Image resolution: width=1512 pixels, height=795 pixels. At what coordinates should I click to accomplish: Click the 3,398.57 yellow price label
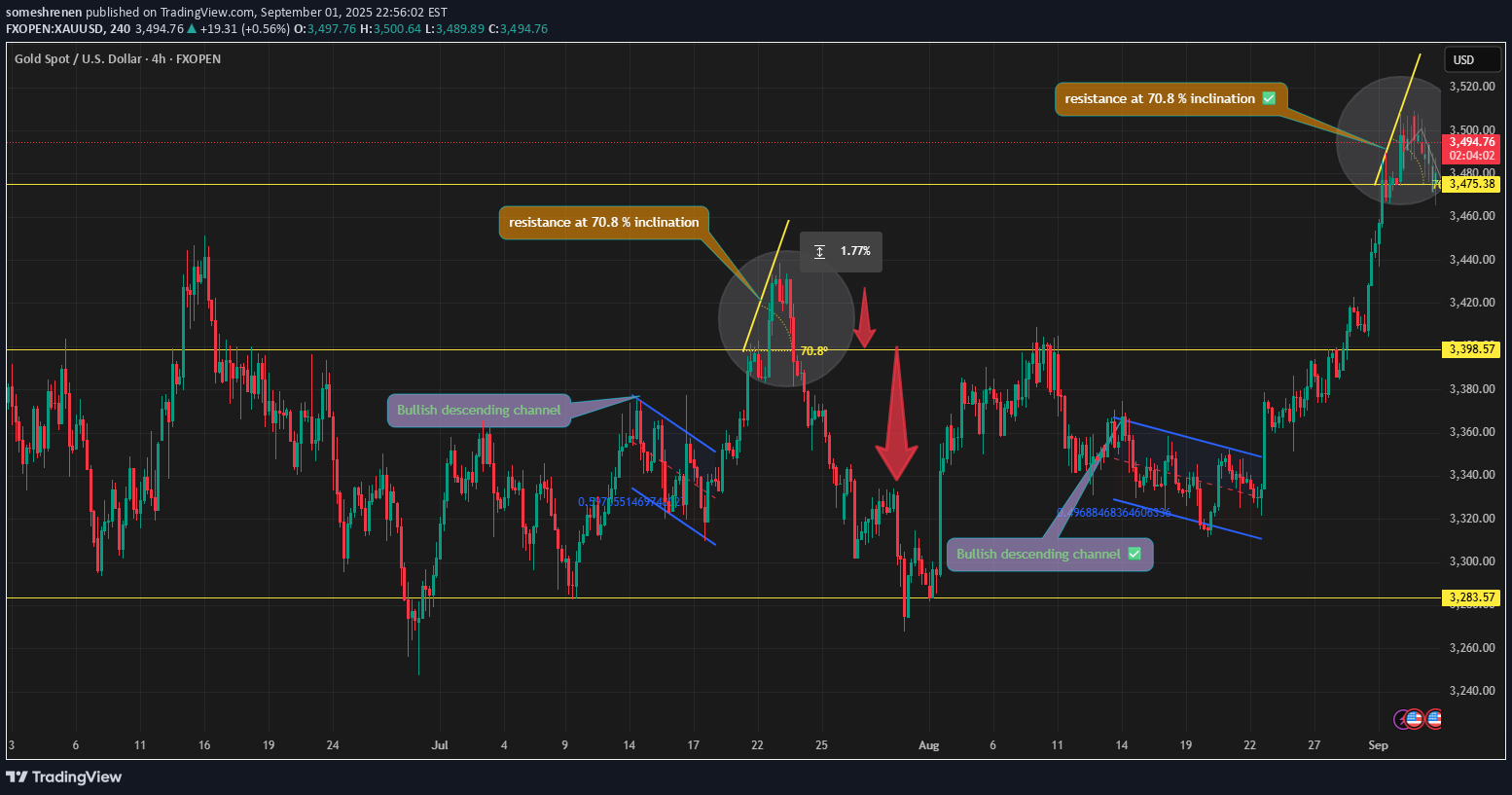tap(1471, 348)
